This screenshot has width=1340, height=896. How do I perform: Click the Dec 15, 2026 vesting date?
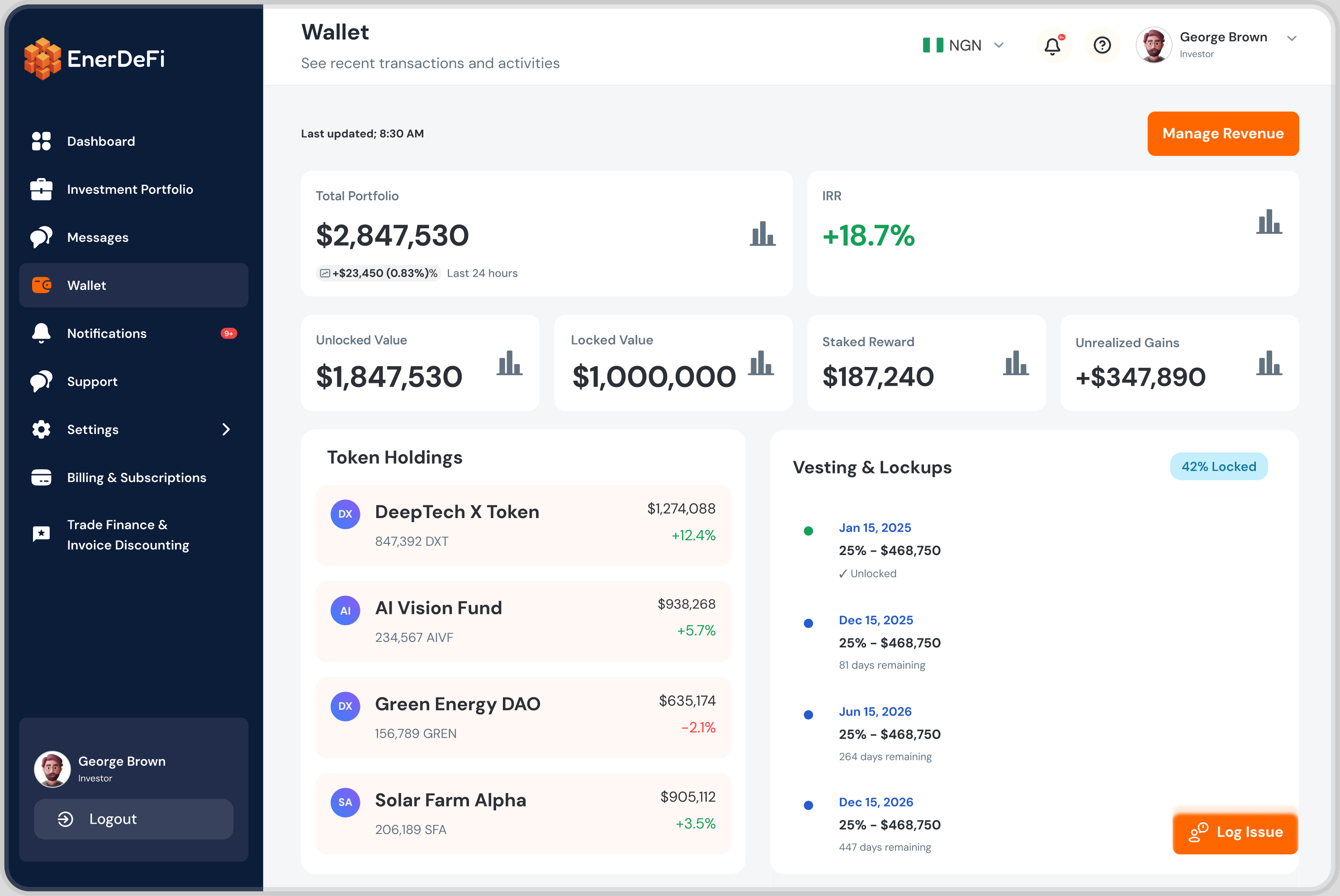[x=876, y=802]
